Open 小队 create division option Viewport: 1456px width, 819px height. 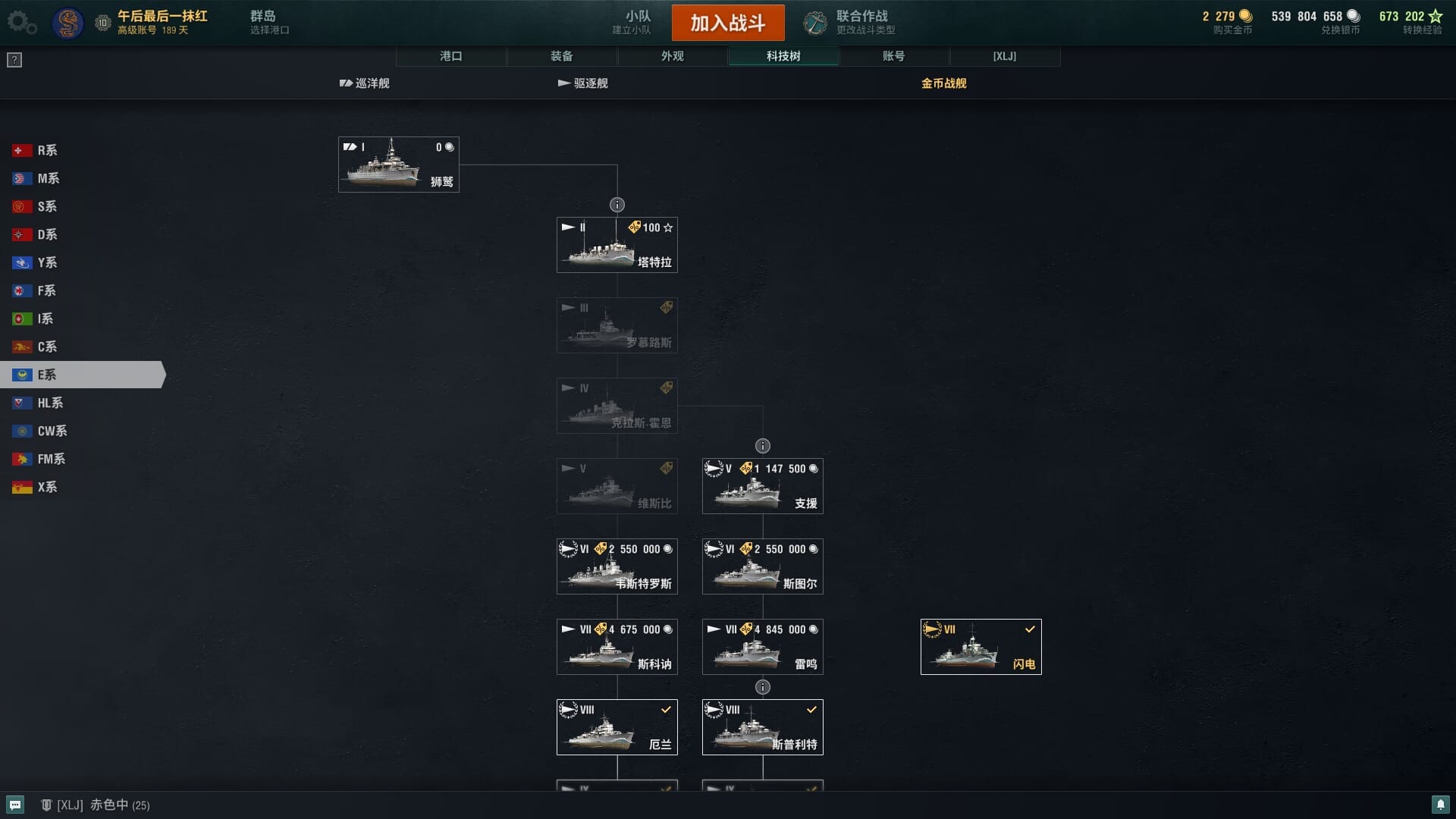[x=632, y=22]
